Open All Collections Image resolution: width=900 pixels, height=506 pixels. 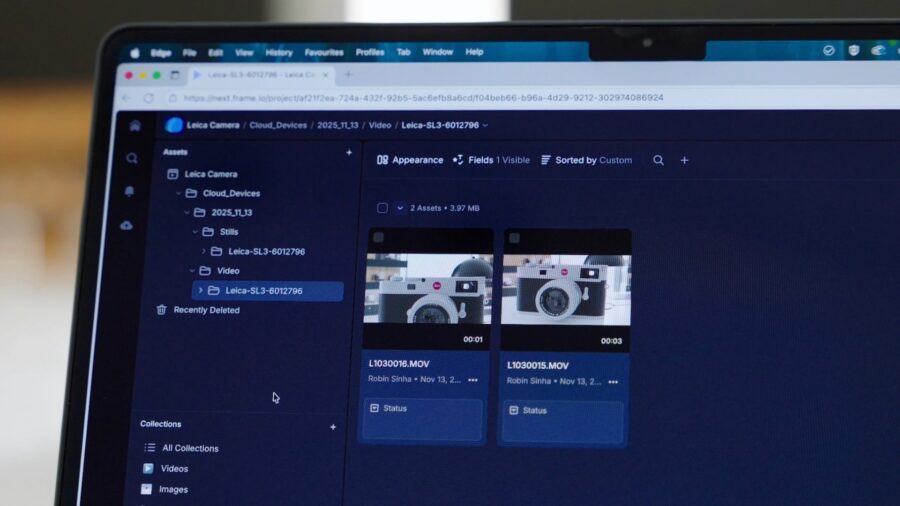tap(190, 448)
